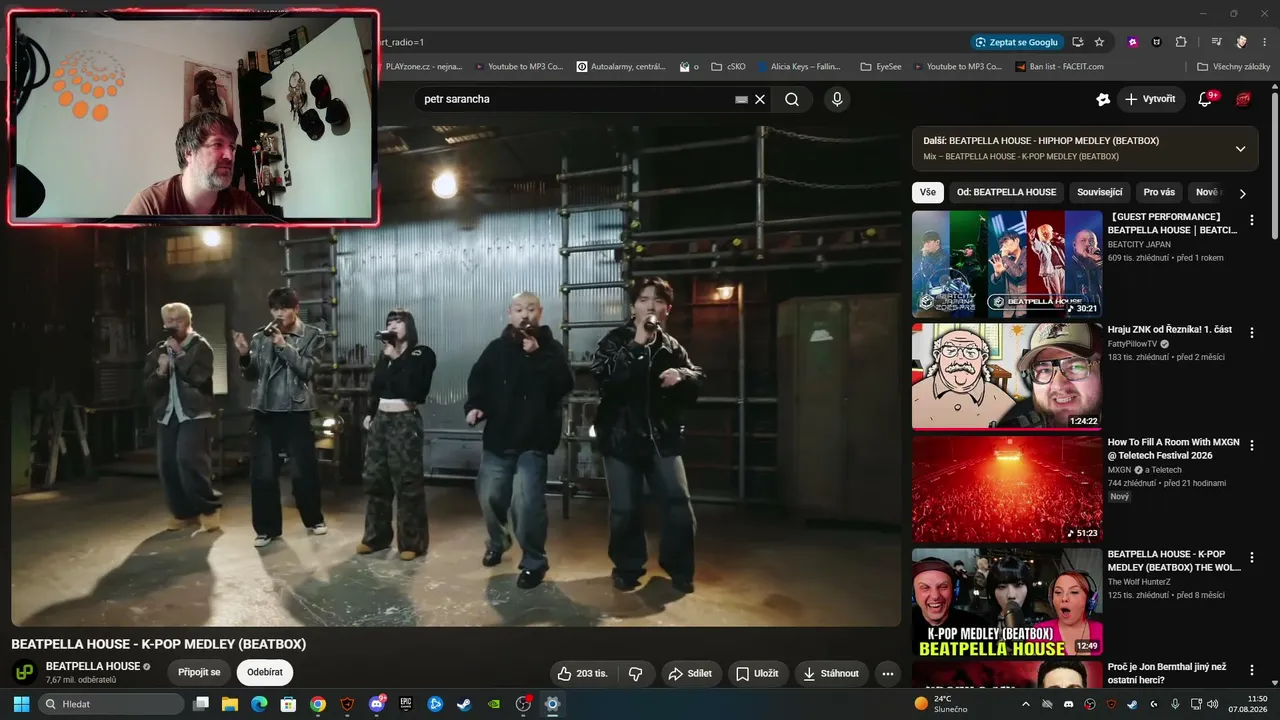Open the PLAYzone.cz bookmark

pos(424,67)
